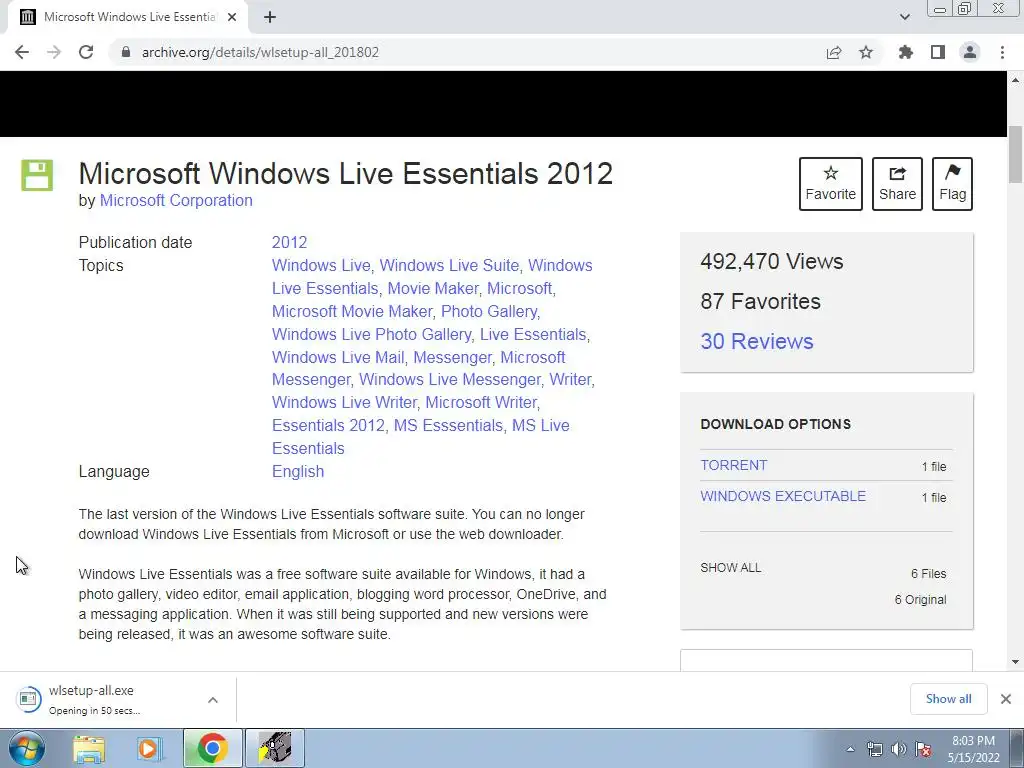This screenshot has width=1024, height=768.
Task: Open the Photo Gallery topic link
Action: point(489,311)
